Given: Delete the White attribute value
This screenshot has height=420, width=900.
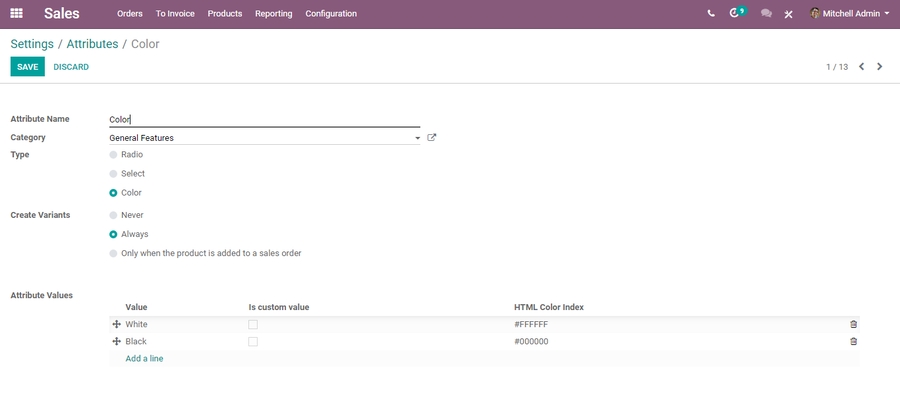Looking at the screenshot, I should [853, 325].
